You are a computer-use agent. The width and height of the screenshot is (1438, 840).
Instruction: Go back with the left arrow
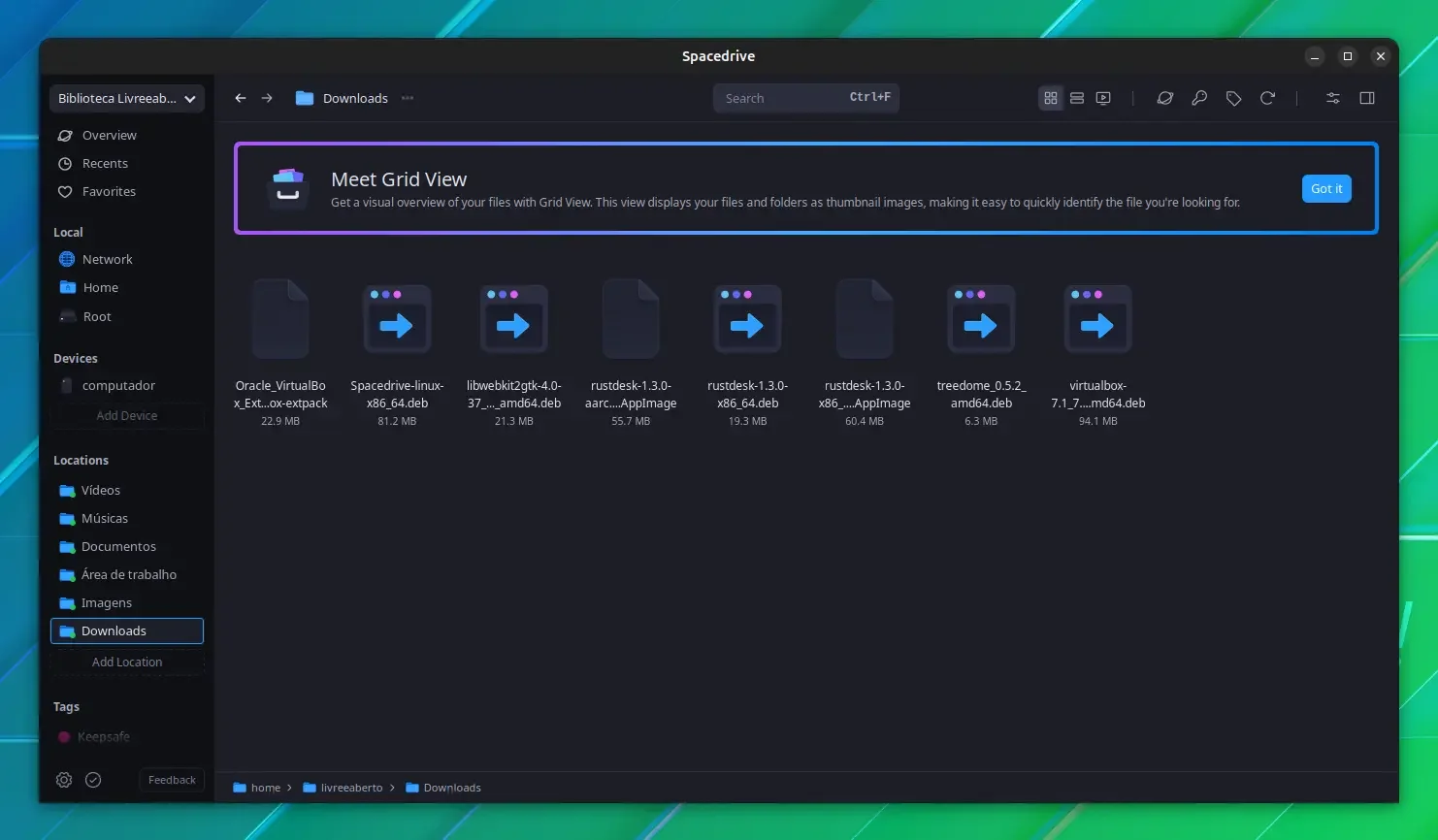(x=241, y=98)
